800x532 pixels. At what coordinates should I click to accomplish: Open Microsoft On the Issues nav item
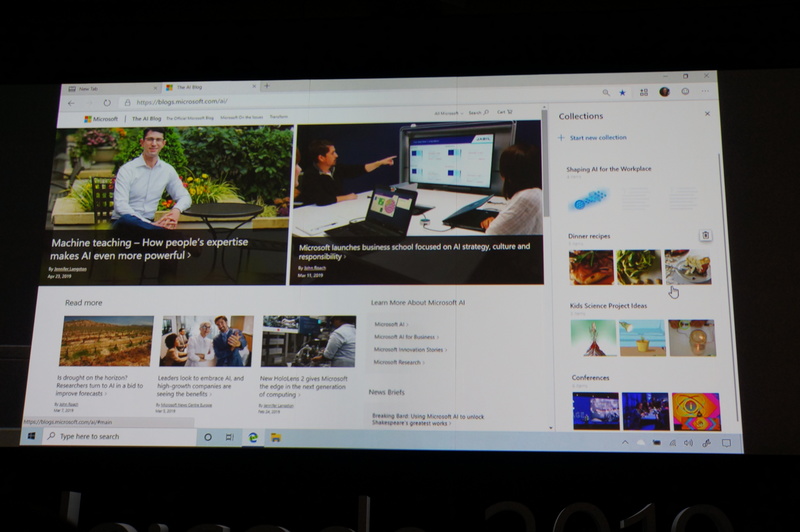pos(242,117)
